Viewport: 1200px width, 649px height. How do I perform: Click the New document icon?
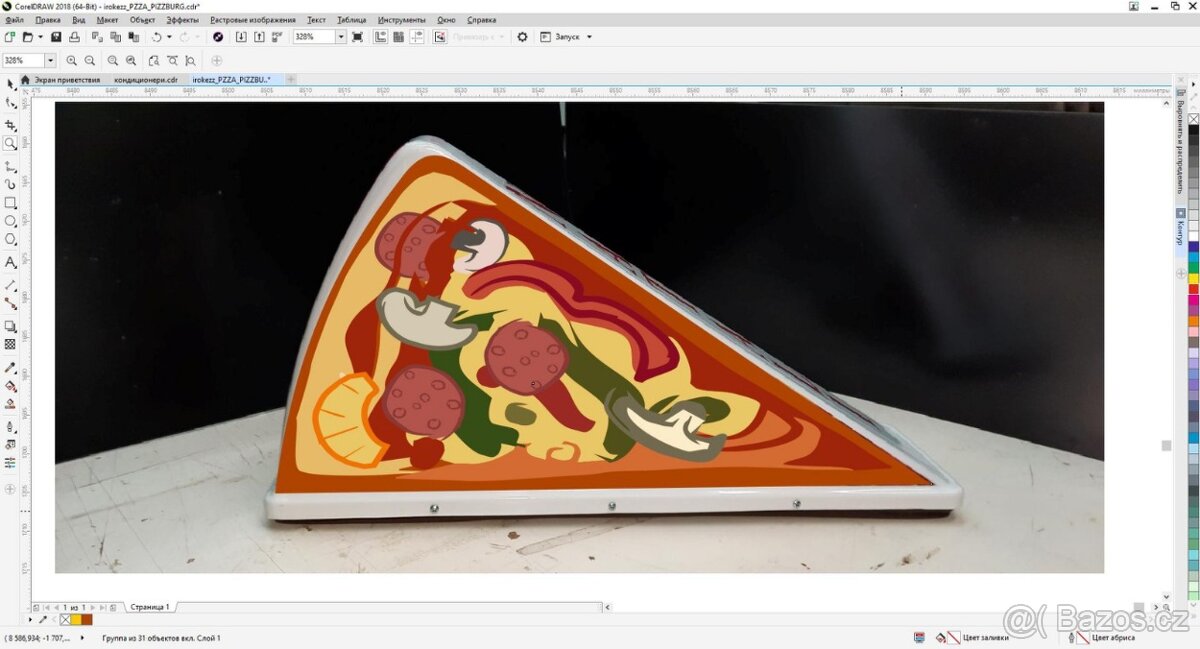coord(10,37)
